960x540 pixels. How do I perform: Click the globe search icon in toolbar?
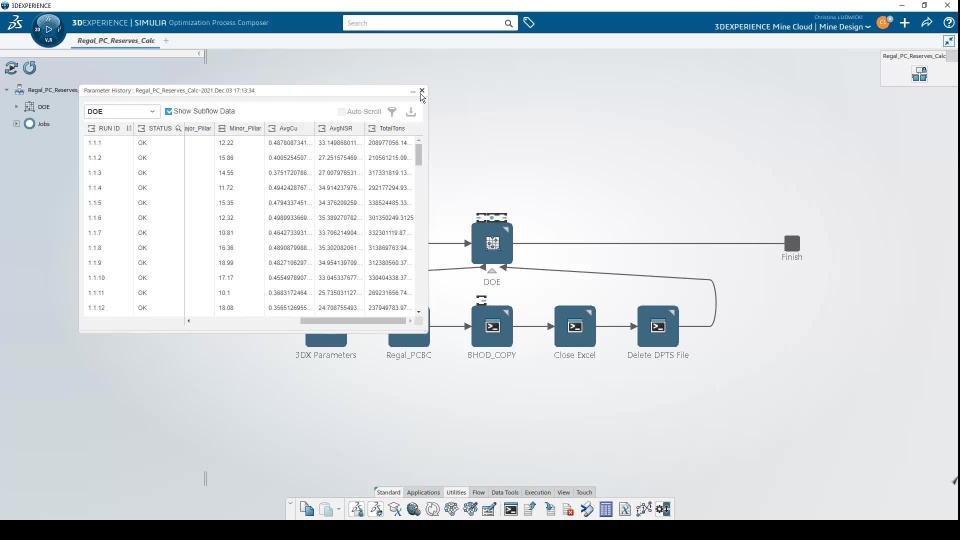pos(413,509)
